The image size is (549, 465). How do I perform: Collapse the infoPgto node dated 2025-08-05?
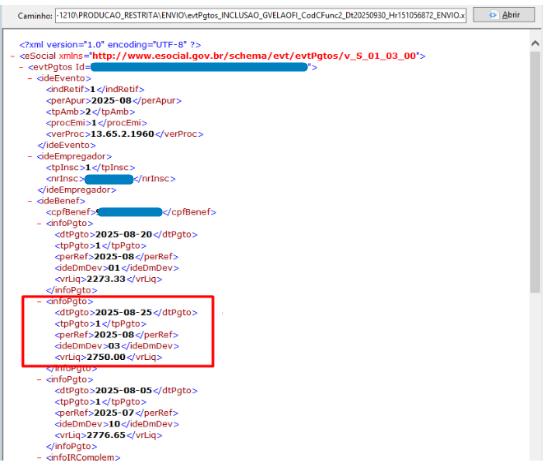tap(39, 380)
